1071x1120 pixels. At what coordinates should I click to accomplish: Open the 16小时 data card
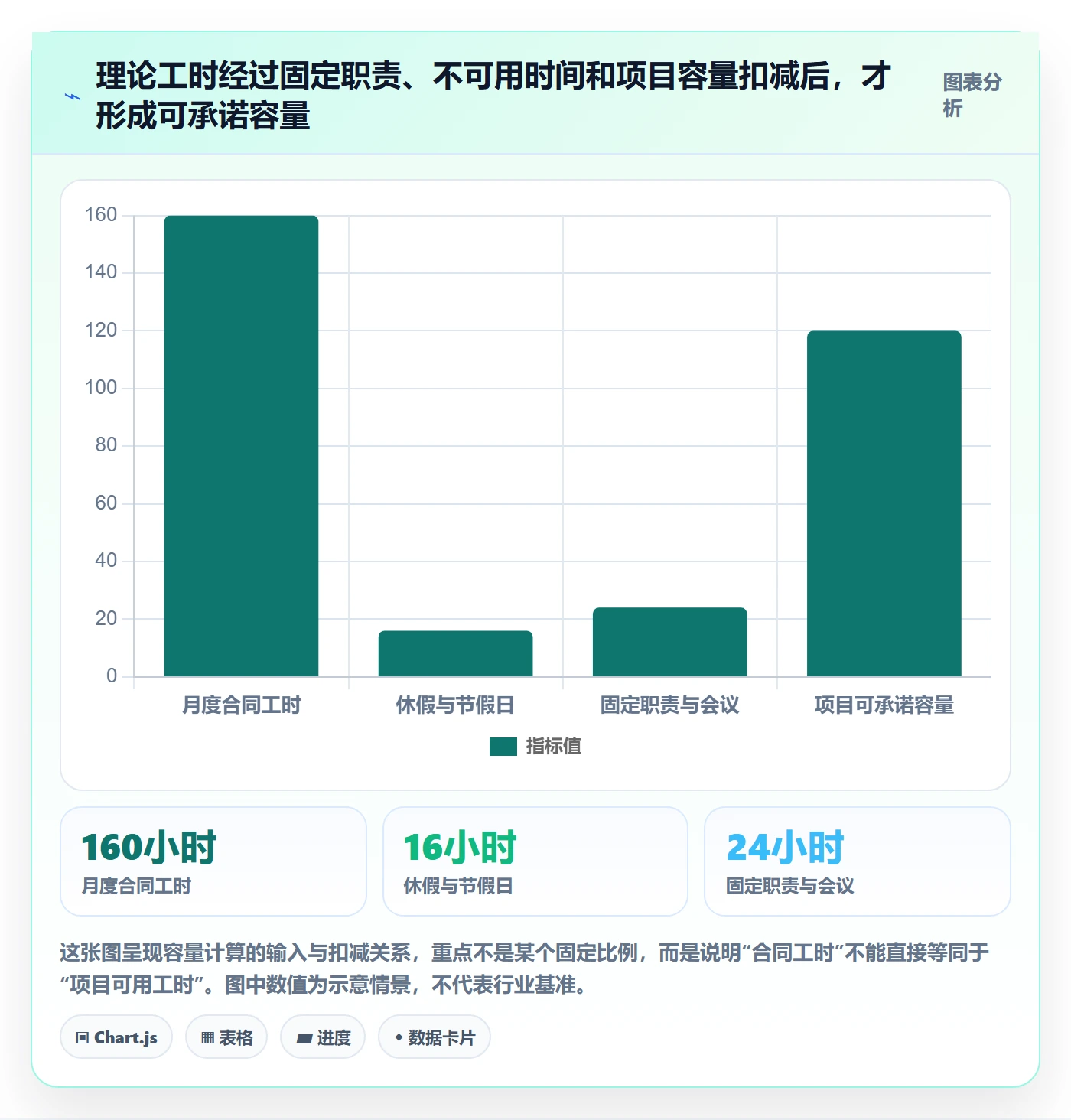tap(535, 861)
